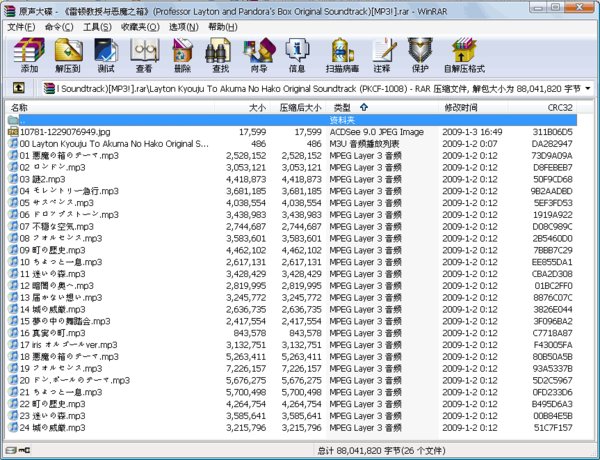
Task: Click the Add (添加) toolbar icon
Action: click(x=29, y=50)
